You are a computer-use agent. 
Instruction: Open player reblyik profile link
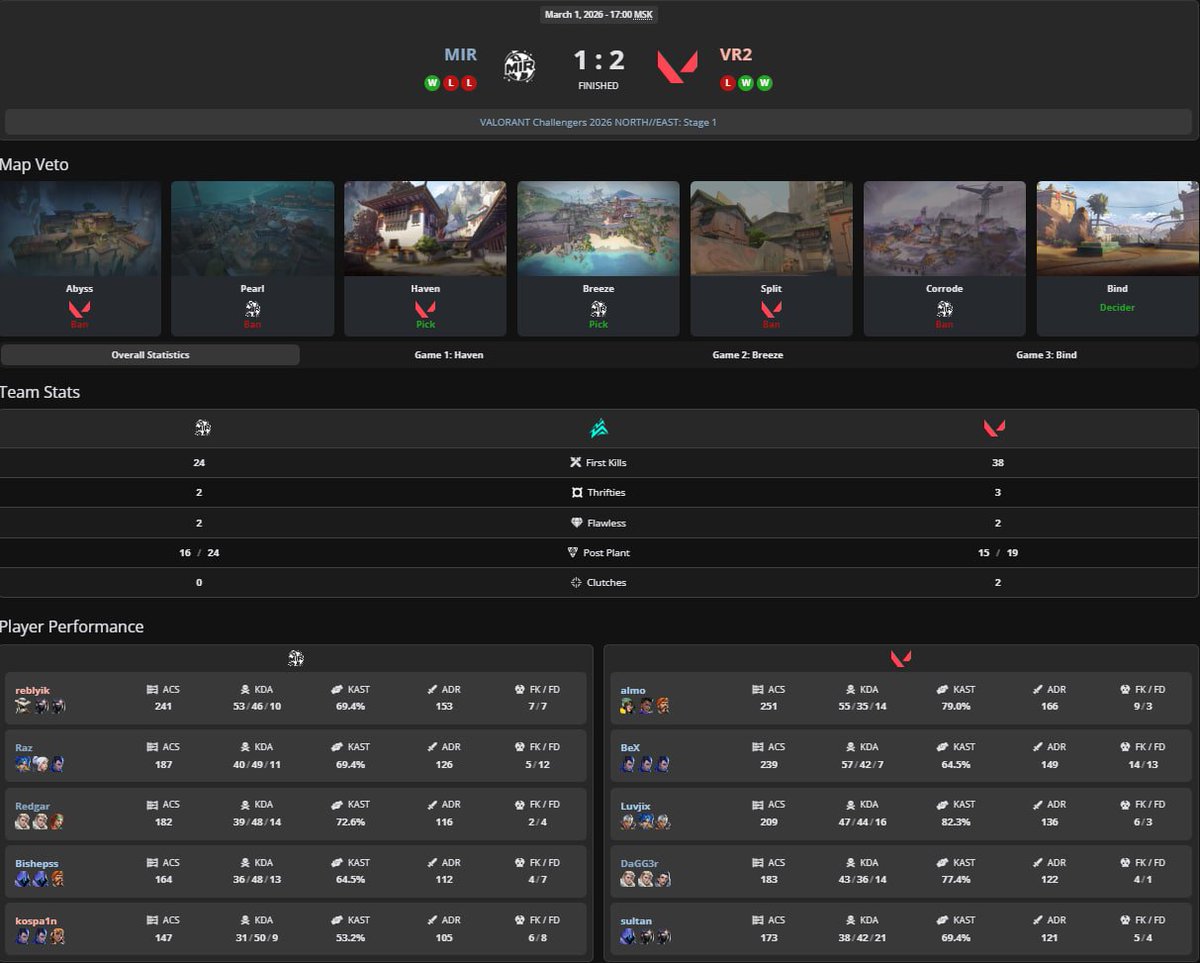pyautogui.click(x=32, y=690)
